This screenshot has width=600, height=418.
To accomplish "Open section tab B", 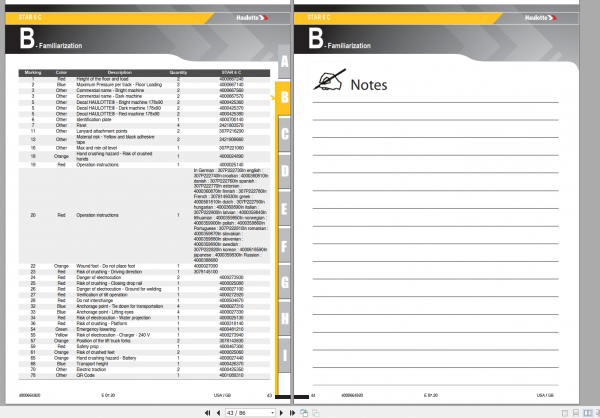I will [x=284, y=98].
